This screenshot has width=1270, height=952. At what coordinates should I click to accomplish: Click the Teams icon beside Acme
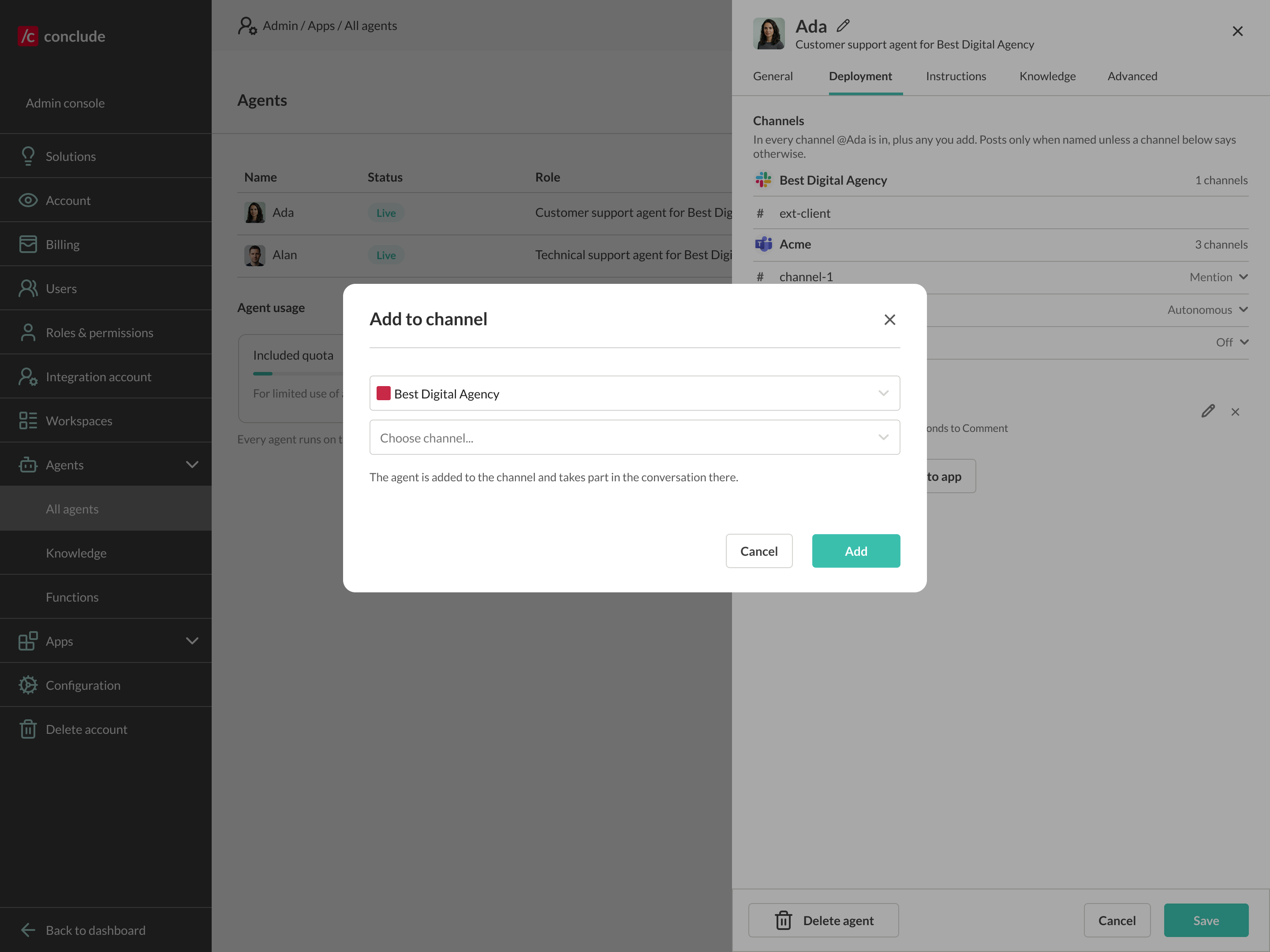coord(763,244)
